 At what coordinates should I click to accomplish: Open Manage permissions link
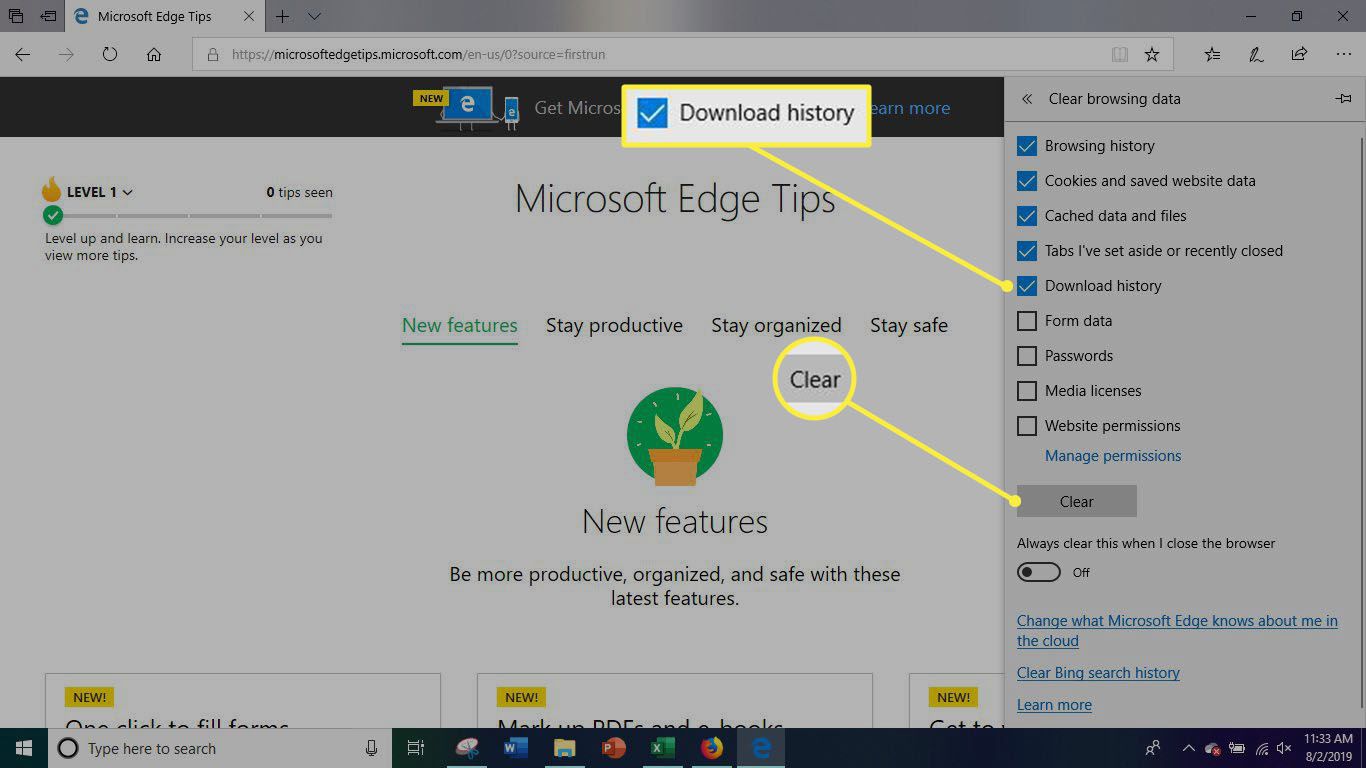click(1113, 456)
